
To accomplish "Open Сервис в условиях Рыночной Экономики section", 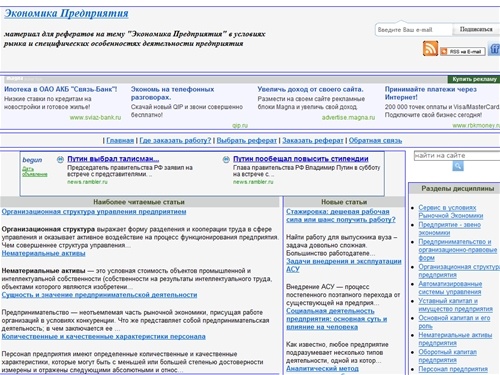I will coord(451,212).
